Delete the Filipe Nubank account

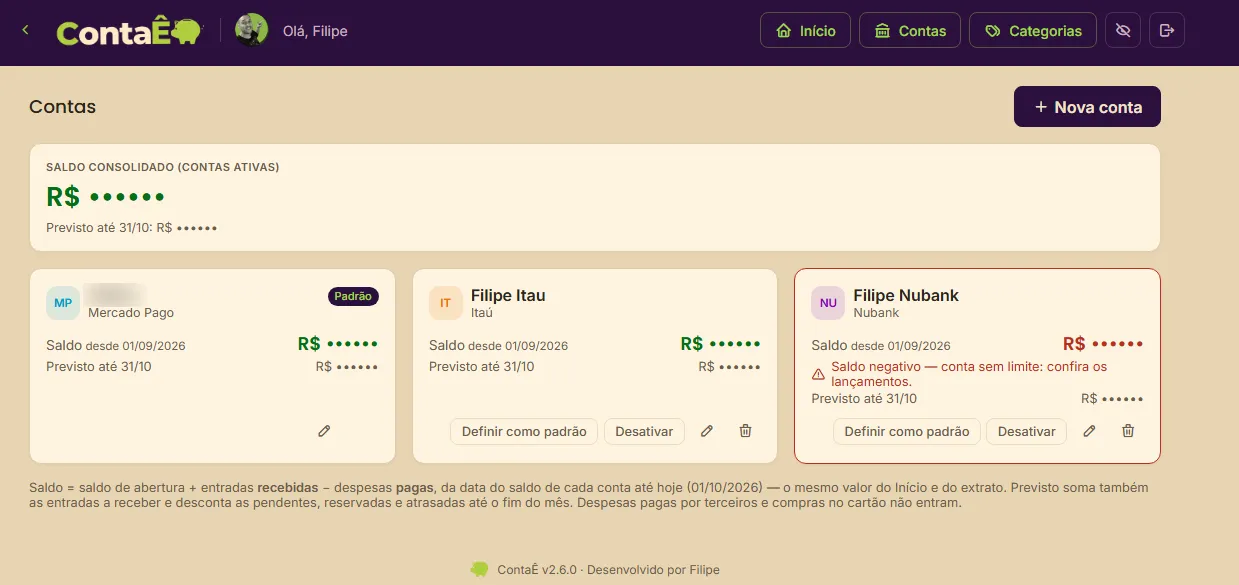click(1128, 431)
